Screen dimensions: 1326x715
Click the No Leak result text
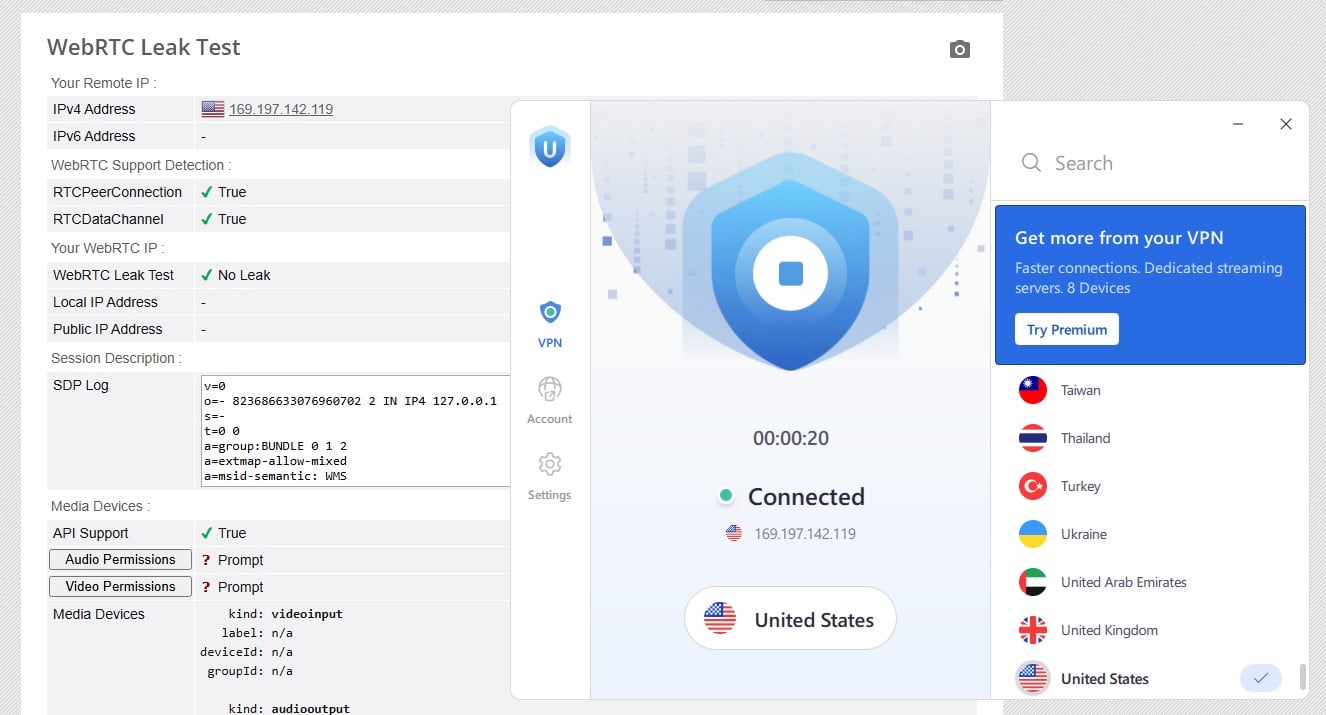[244, 275]
